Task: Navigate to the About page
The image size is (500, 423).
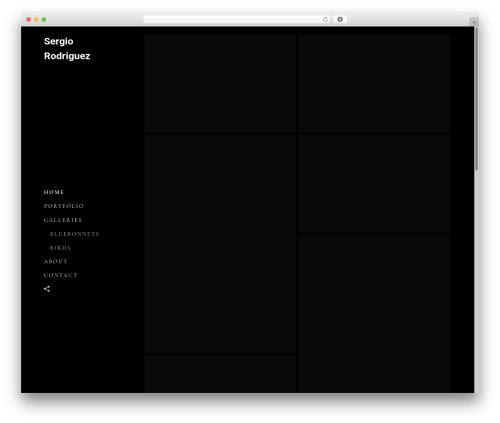Action: click(x=56, y=261)
